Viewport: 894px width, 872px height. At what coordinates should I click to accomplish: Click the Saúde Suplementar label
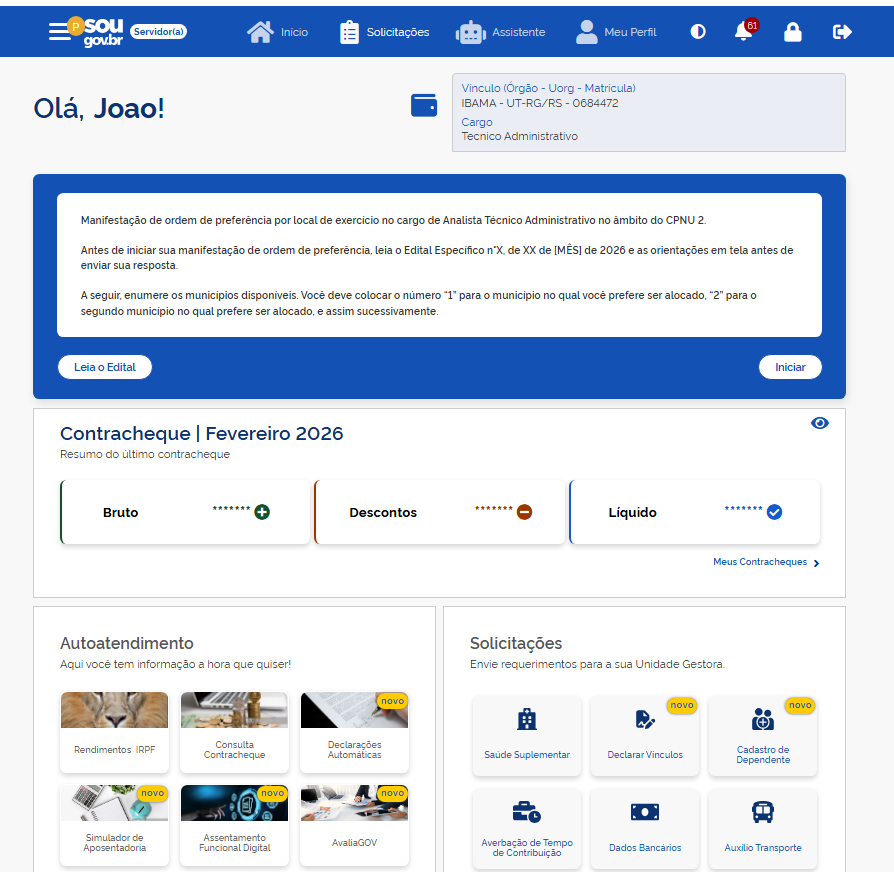click(527, 755)
